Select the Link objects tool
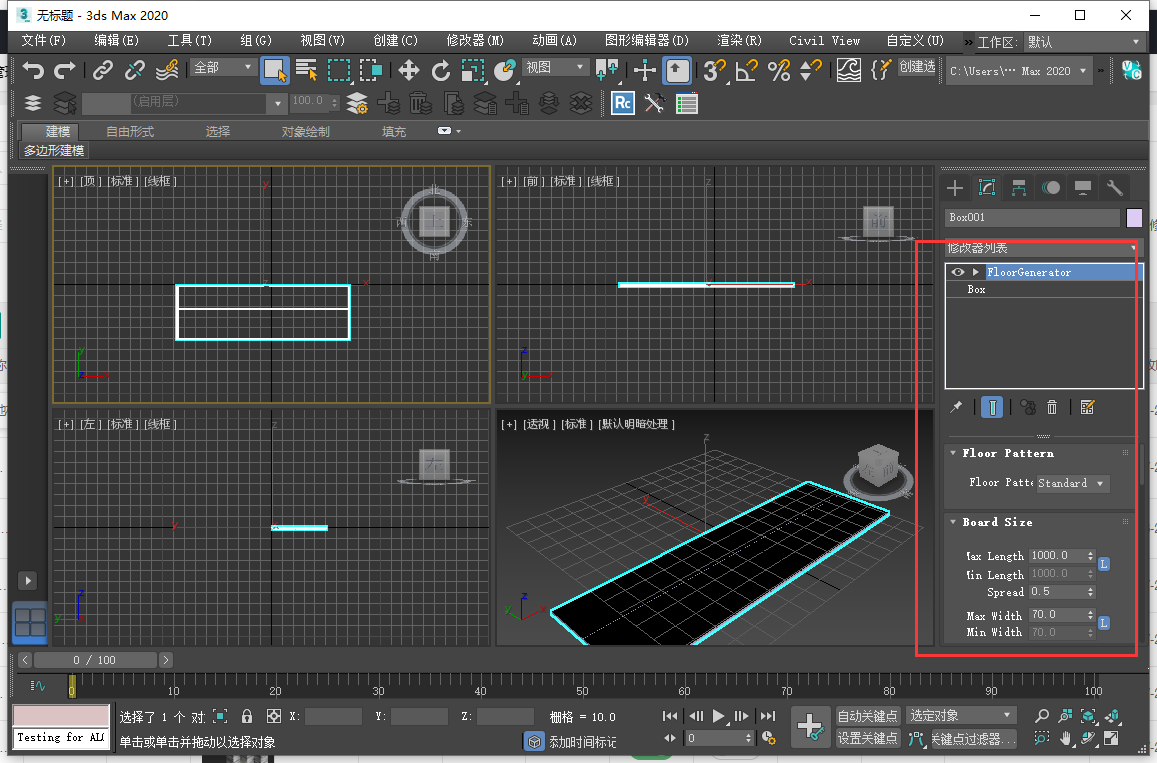Image resolution: width=1157 pixels, height=763 pixels. pyautogui.click(x=103, y=70)
